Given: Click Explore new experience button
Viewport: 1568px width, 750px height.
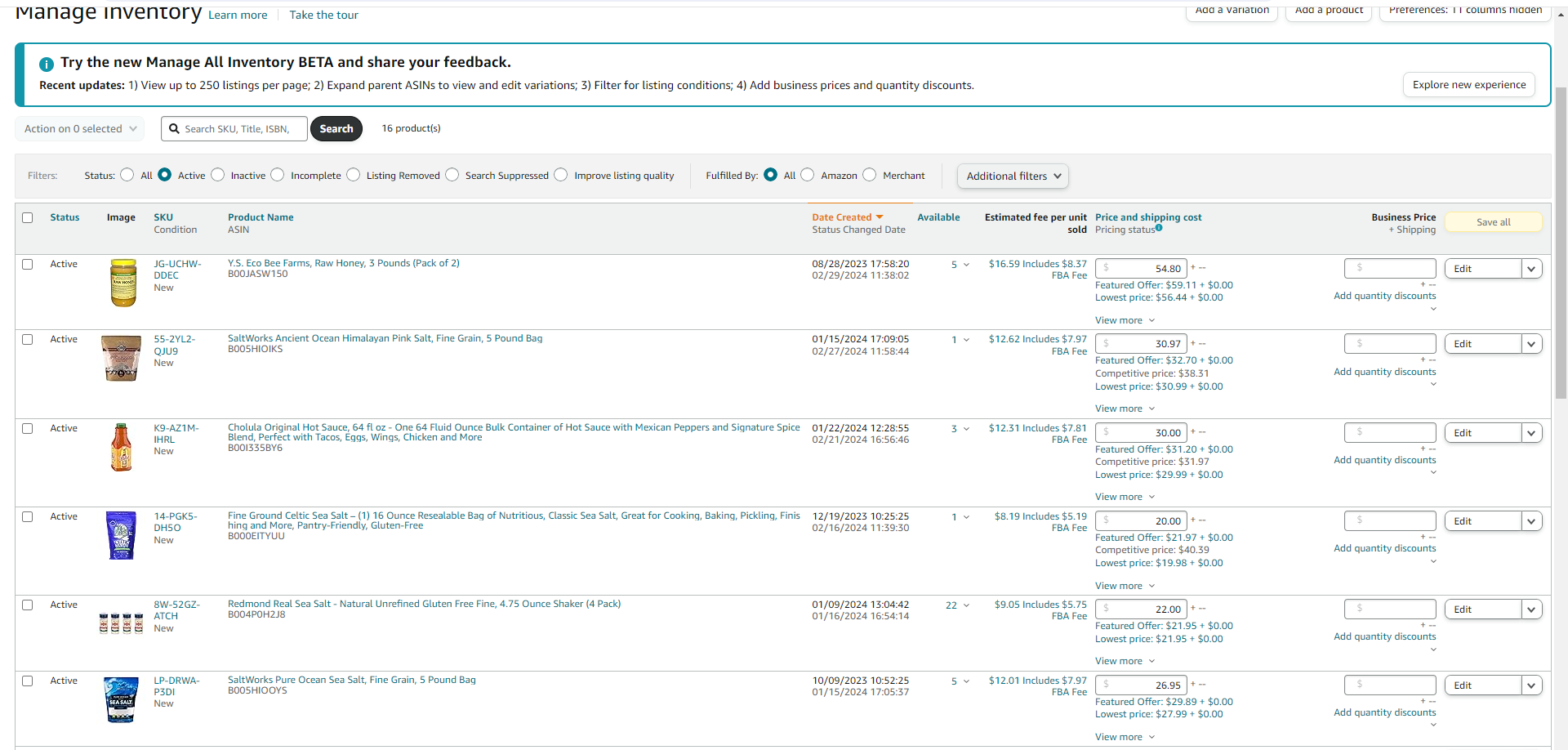Looking at the screenshot, I should click(1469, 85).
